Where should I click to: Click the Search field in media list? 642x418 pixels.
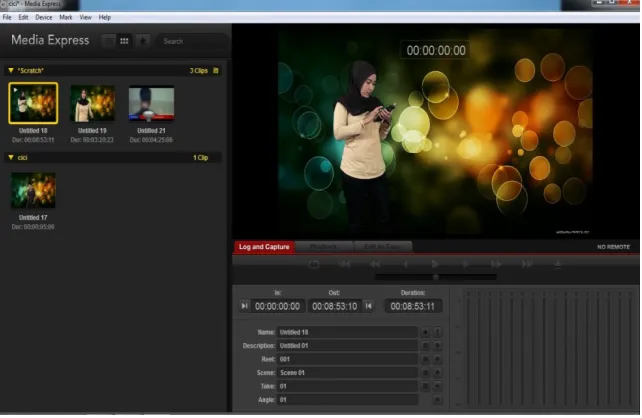pyautogui.click(x=192, y=41)
